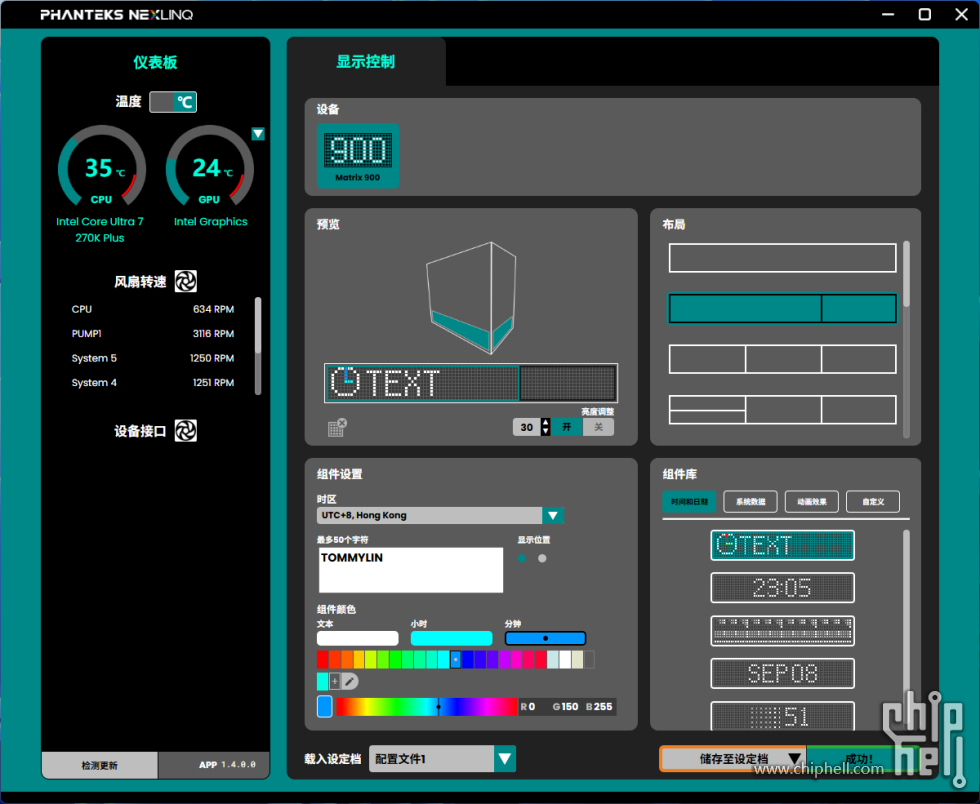Image resolution: width=980 pixels, height=804 pixels.
Task: Open the UTC+8 Hong Kong timezone dropdown
Action: coord(553,516)
